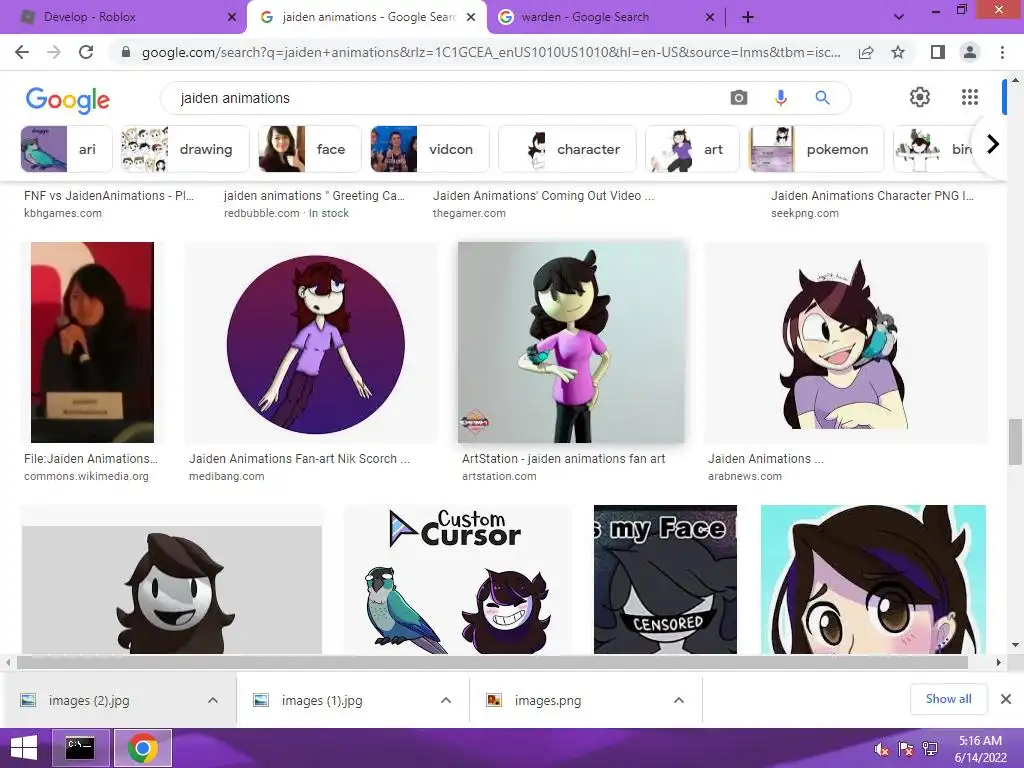Click Show all downloads
Image resolution: width=1024 pixels, height=768 pixels.
tap(948, 699)
